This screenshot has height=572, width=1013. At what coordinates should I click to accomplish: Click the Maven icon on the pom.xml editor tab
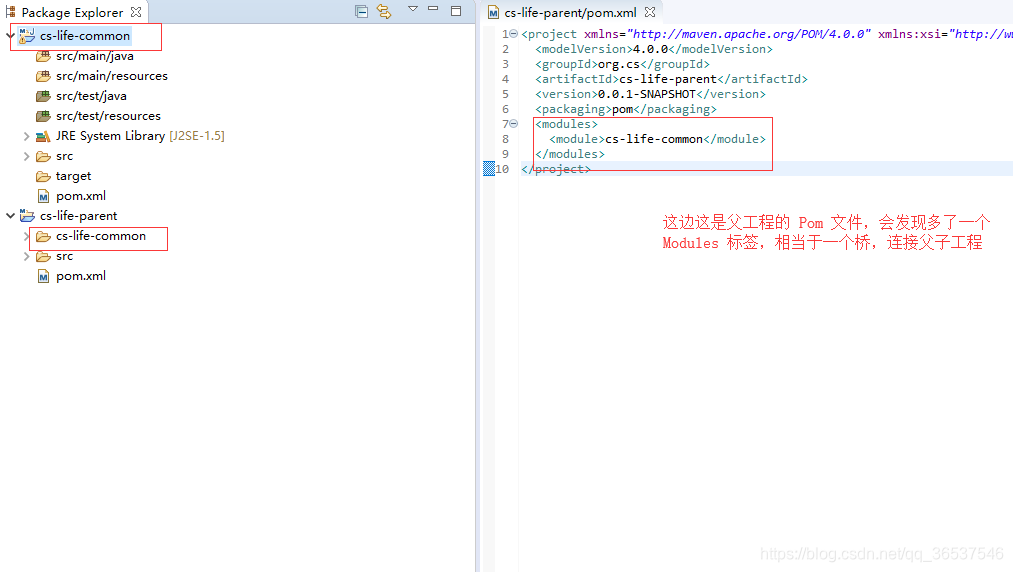[x=494, y=12]
